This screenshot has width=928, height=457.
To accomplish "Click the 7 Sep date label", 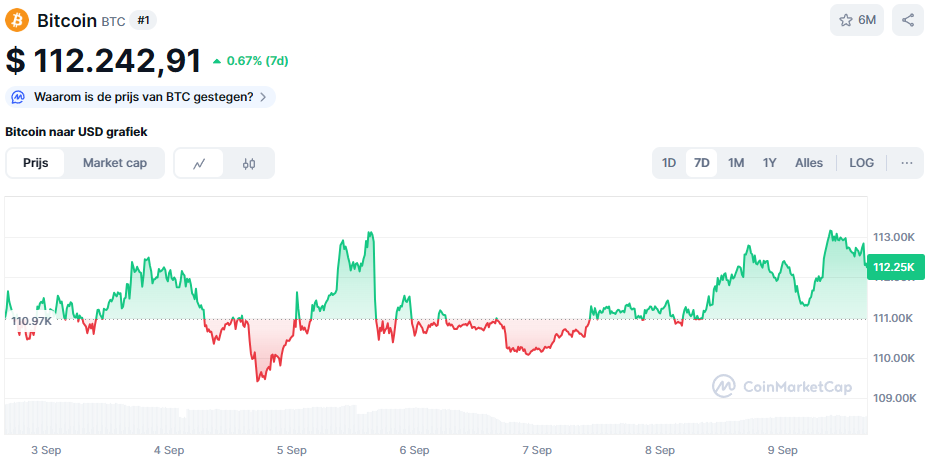I will point(537,450).
